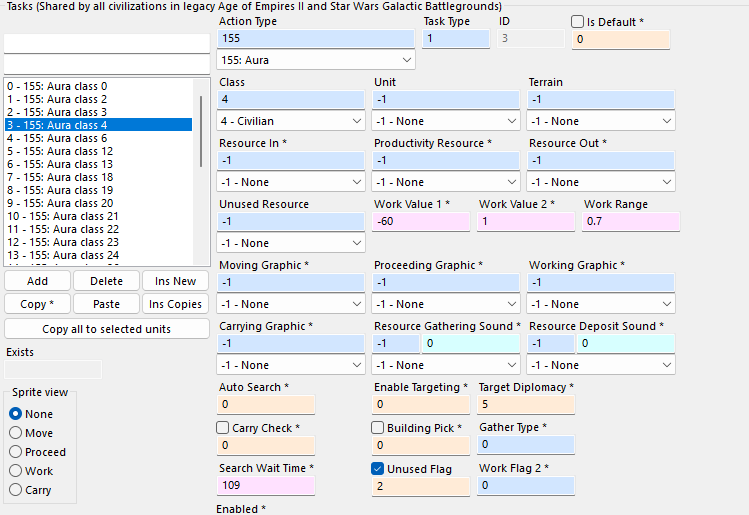The width and height of the screenshot is (749, 515).
Task: Open the Working Graphic dropdown
Action: click(601, 304)
